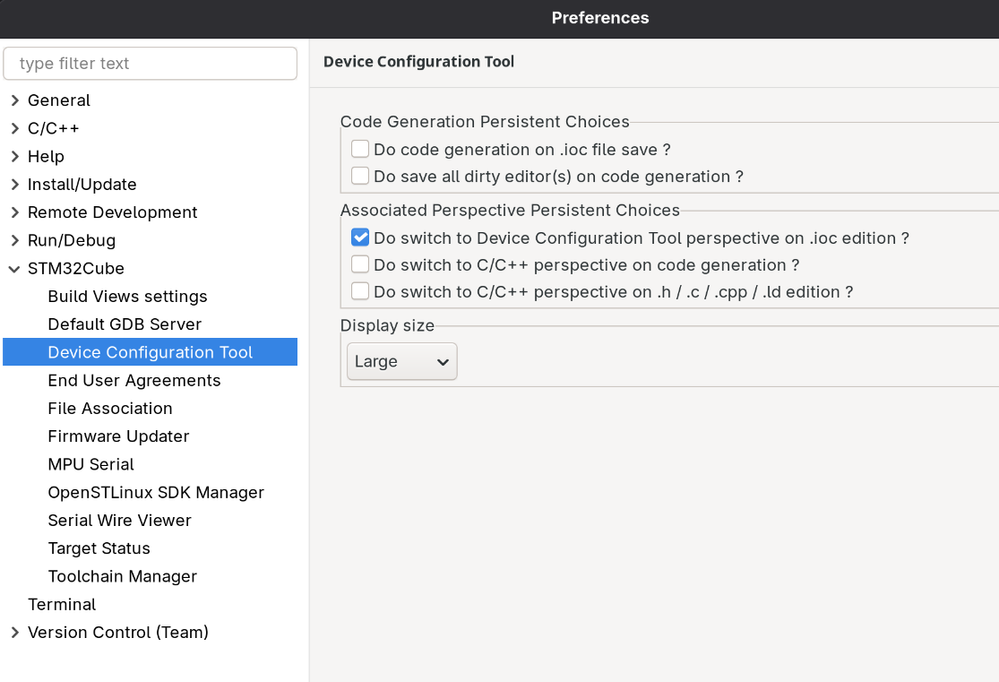Enable code generation on .ioc file save
The image size is (999, 682).
point(360,149)
